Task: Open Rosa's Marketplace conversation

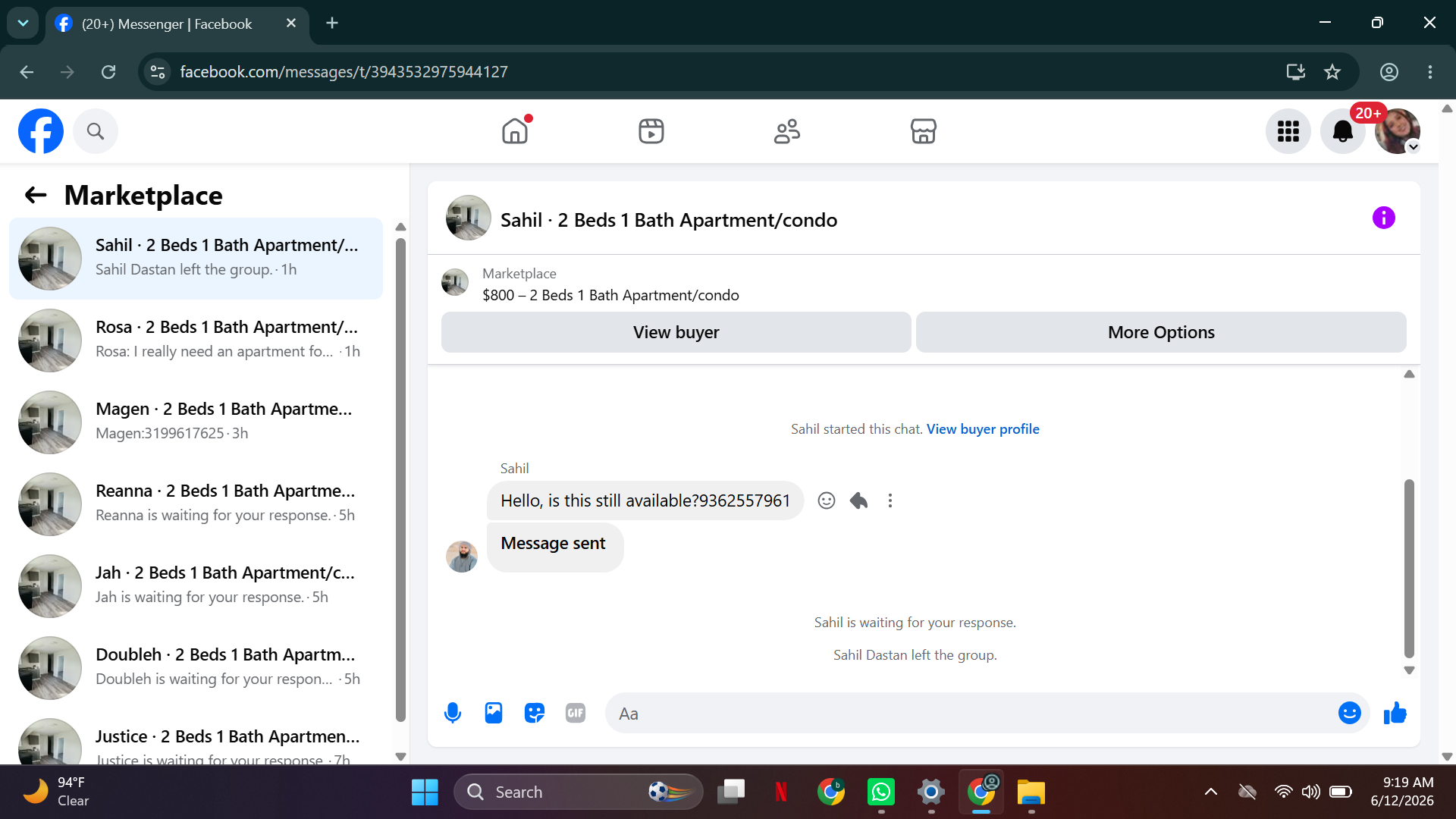Action: [196, 340]
